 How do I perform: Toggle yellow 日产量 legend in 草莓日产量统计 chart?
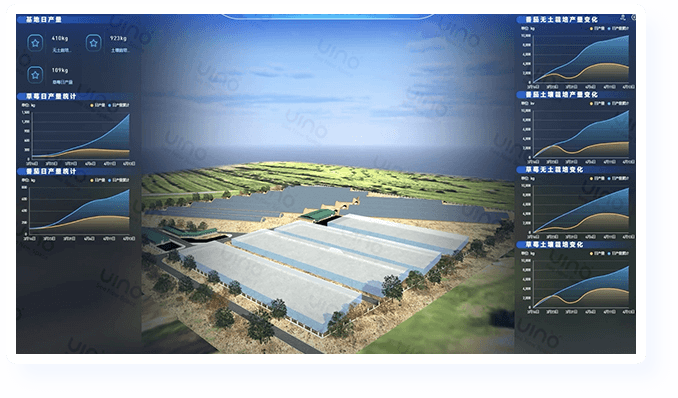point(98,105)
